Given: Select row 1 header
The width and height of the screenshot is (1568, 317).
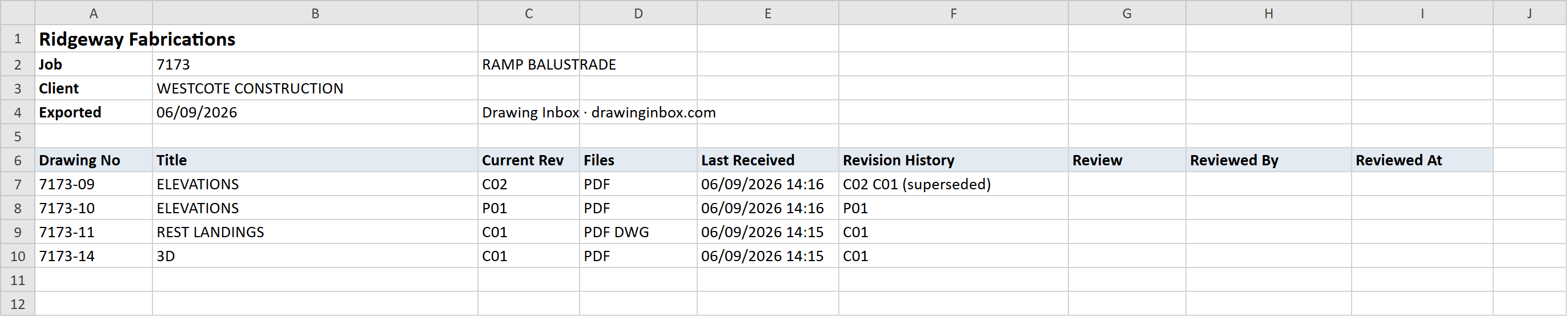Looking at the screenshot, I should click(x=18, y=39).
